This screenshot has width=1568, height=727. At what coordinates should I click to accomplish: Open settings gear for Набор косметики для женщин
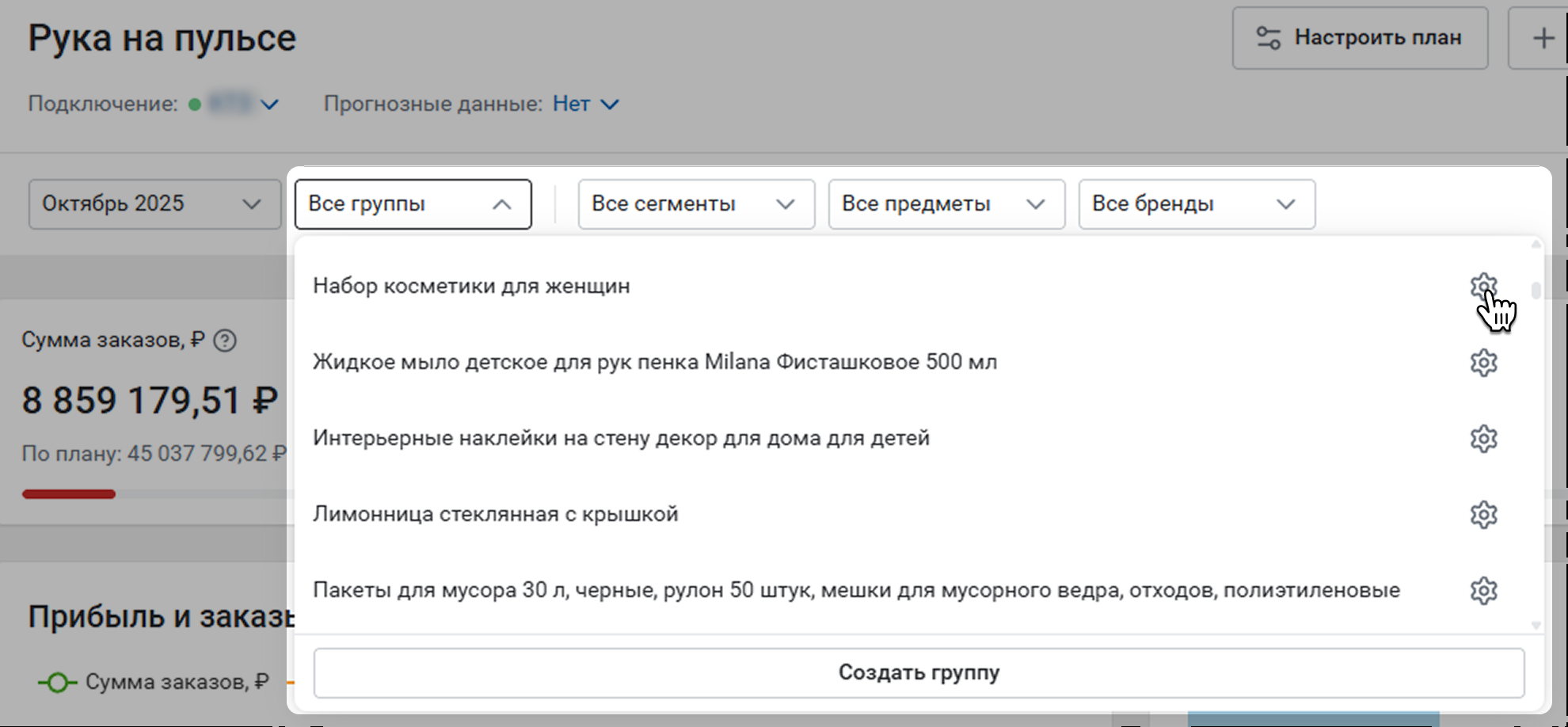pos(1483,286)
